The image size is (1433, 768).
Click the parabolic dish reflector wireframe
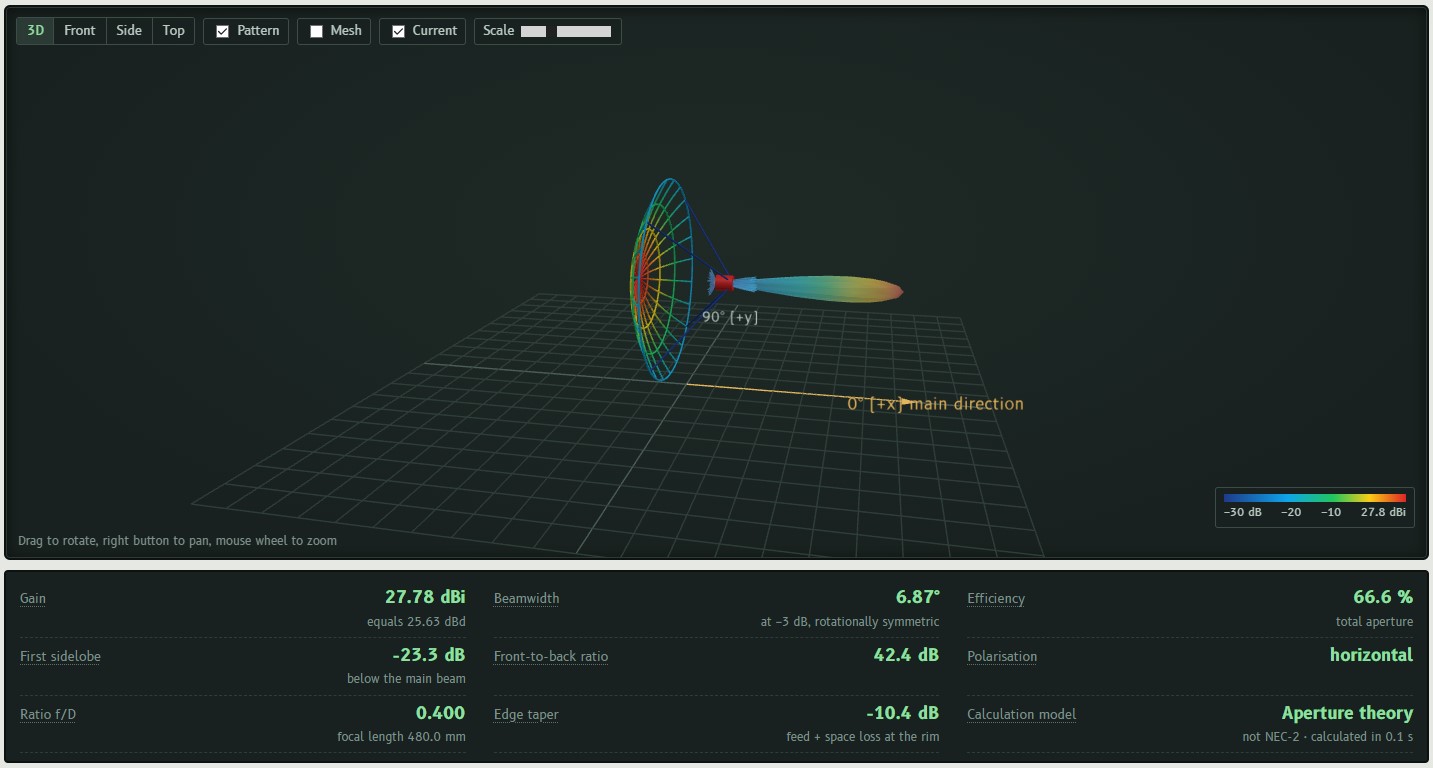click(662, 280)
